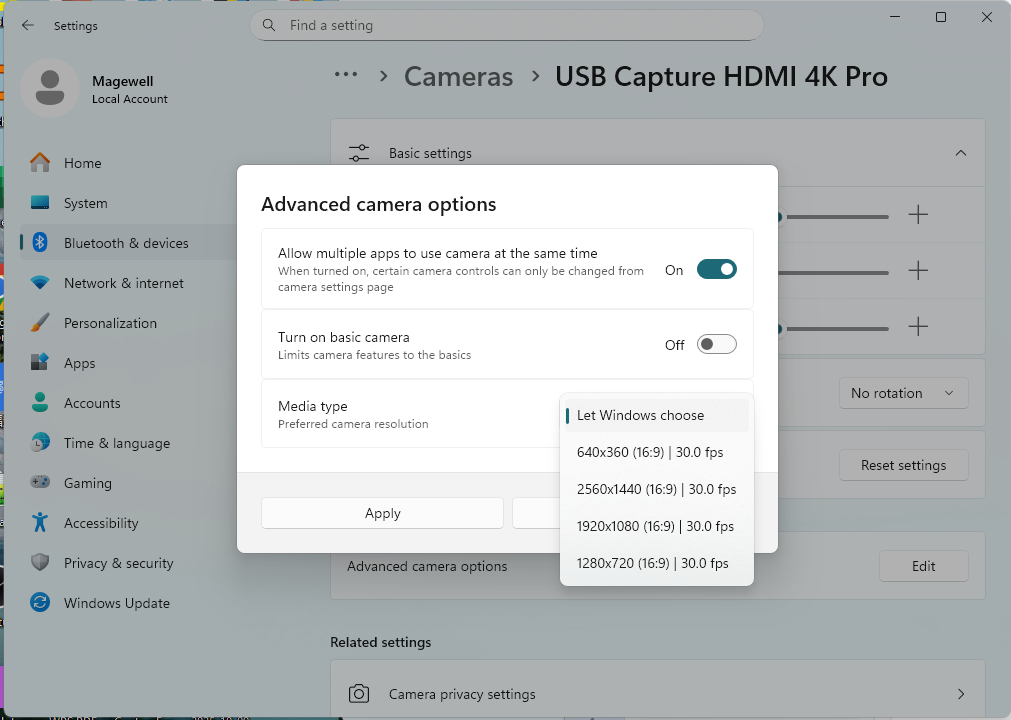1011x720 pixels.
Task: Open the No rotation dropdown
Action: click(x=903, y=393)
